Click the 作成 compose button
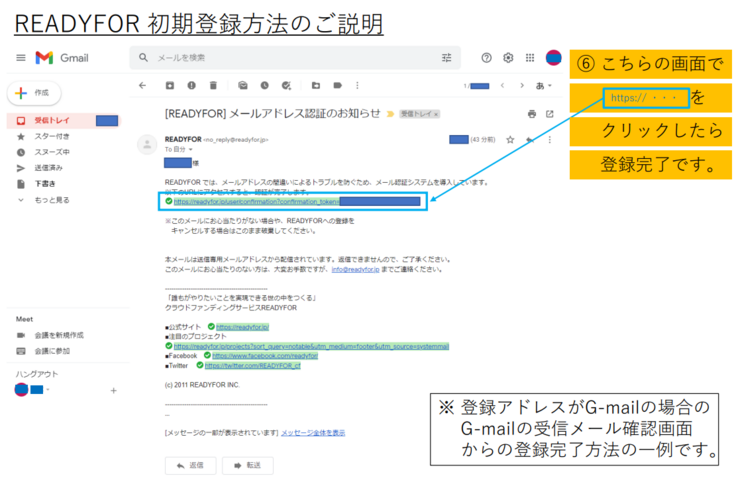The image size is (736, 486). click(33, 93)
